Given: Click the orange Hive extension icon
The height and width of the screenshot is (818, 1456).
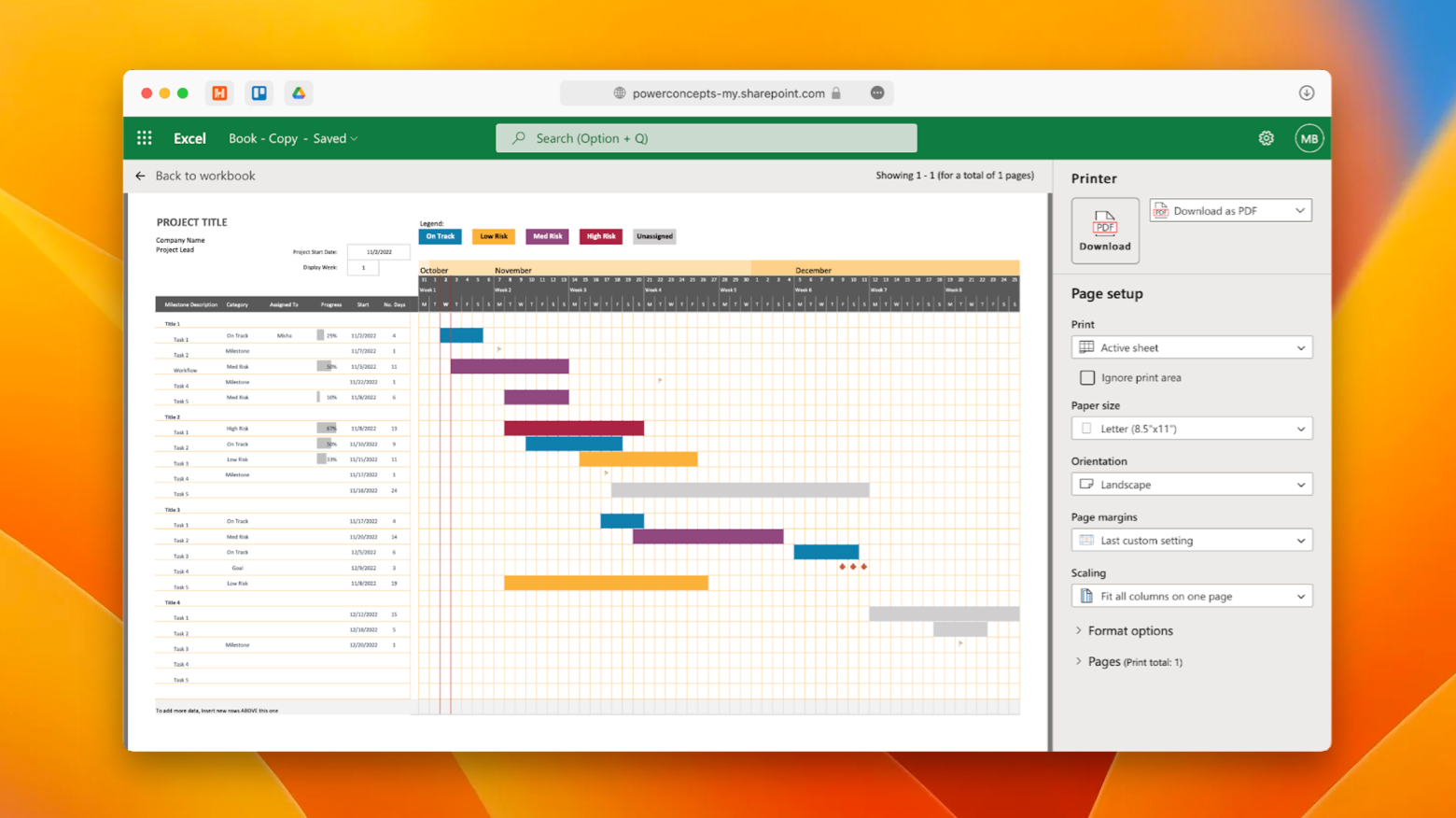Looking at the screenshot, I should (x=218, y=92).
